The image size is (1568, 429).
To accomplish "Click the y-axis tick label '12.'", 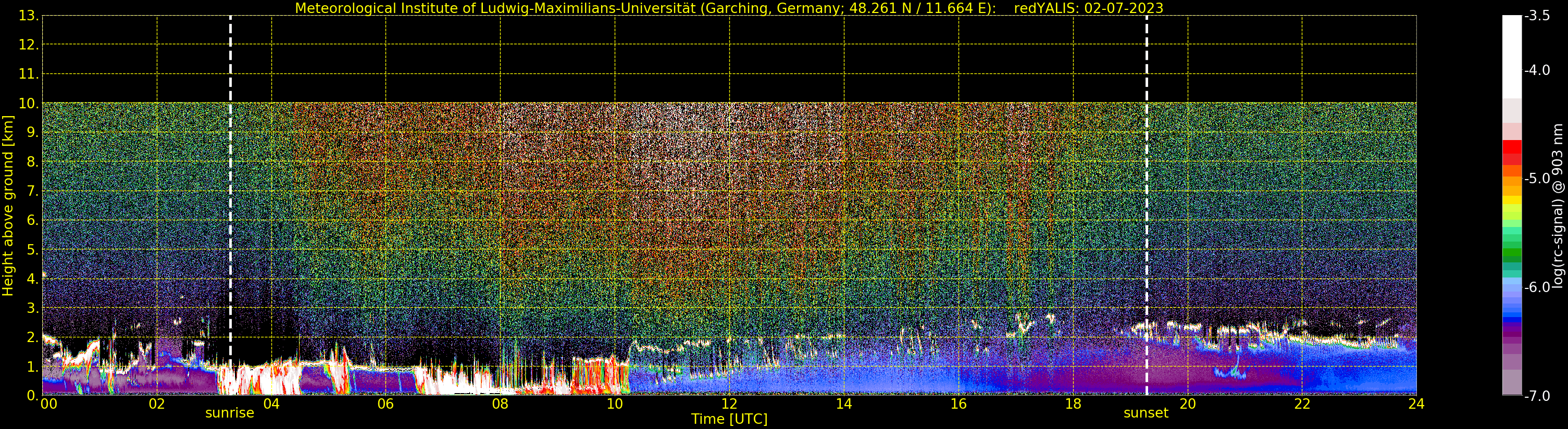I will click(x=29, y=45).
